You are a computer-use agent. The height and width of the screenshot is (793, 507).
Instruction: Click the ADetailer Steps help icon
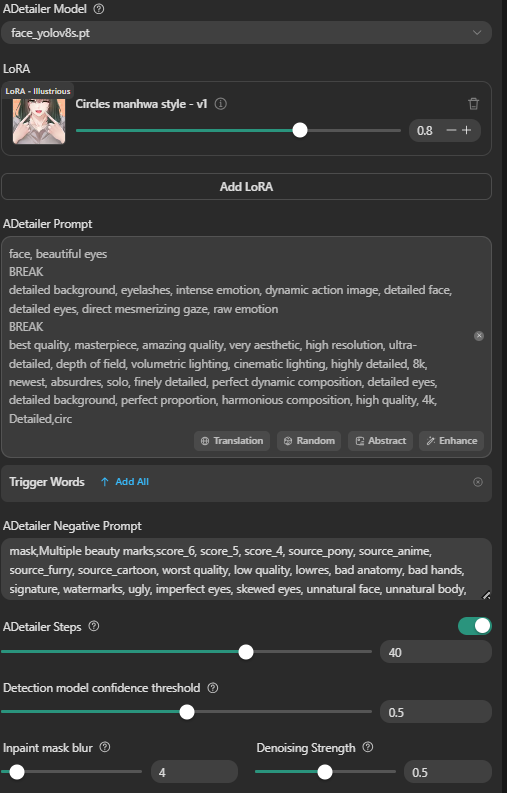[94, 626]
